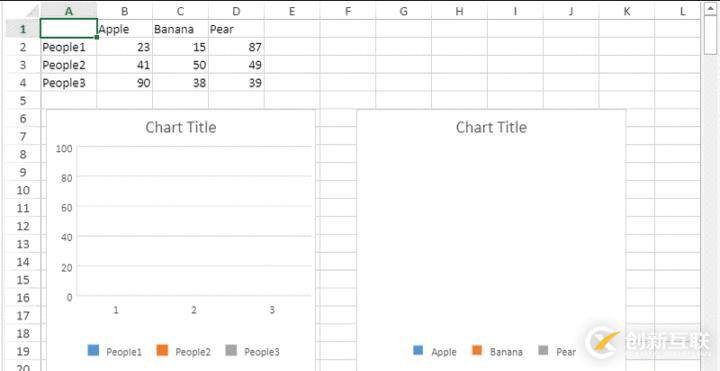Click the axis label 100 on left chart

click(x=64, y=148)
